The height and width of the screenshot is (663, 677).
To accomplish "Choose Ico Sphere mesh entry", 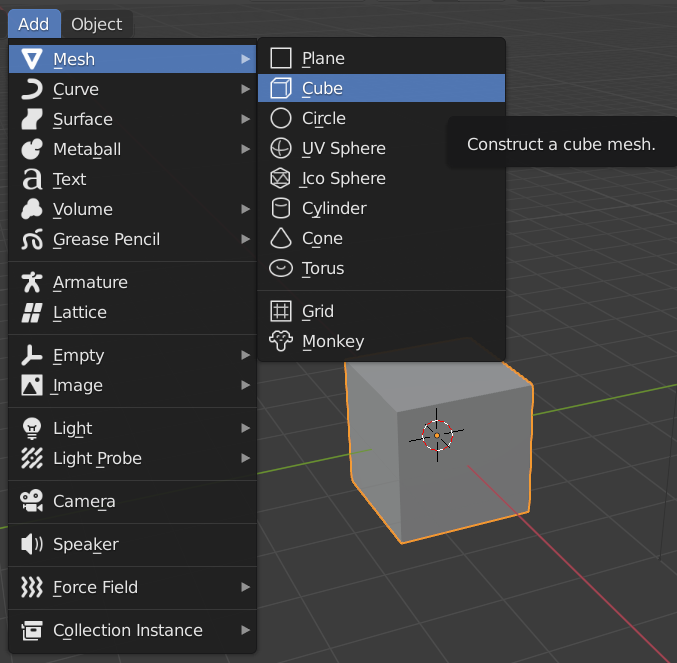I will [381, 178].
